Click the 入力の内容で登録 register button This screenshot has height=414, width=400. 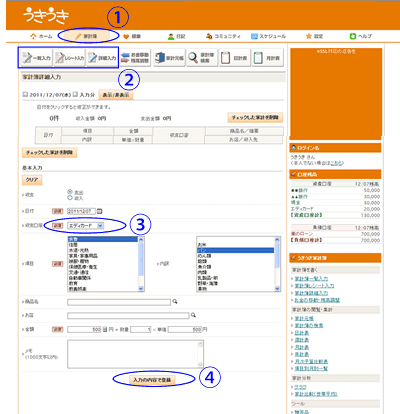click(152, 380)
